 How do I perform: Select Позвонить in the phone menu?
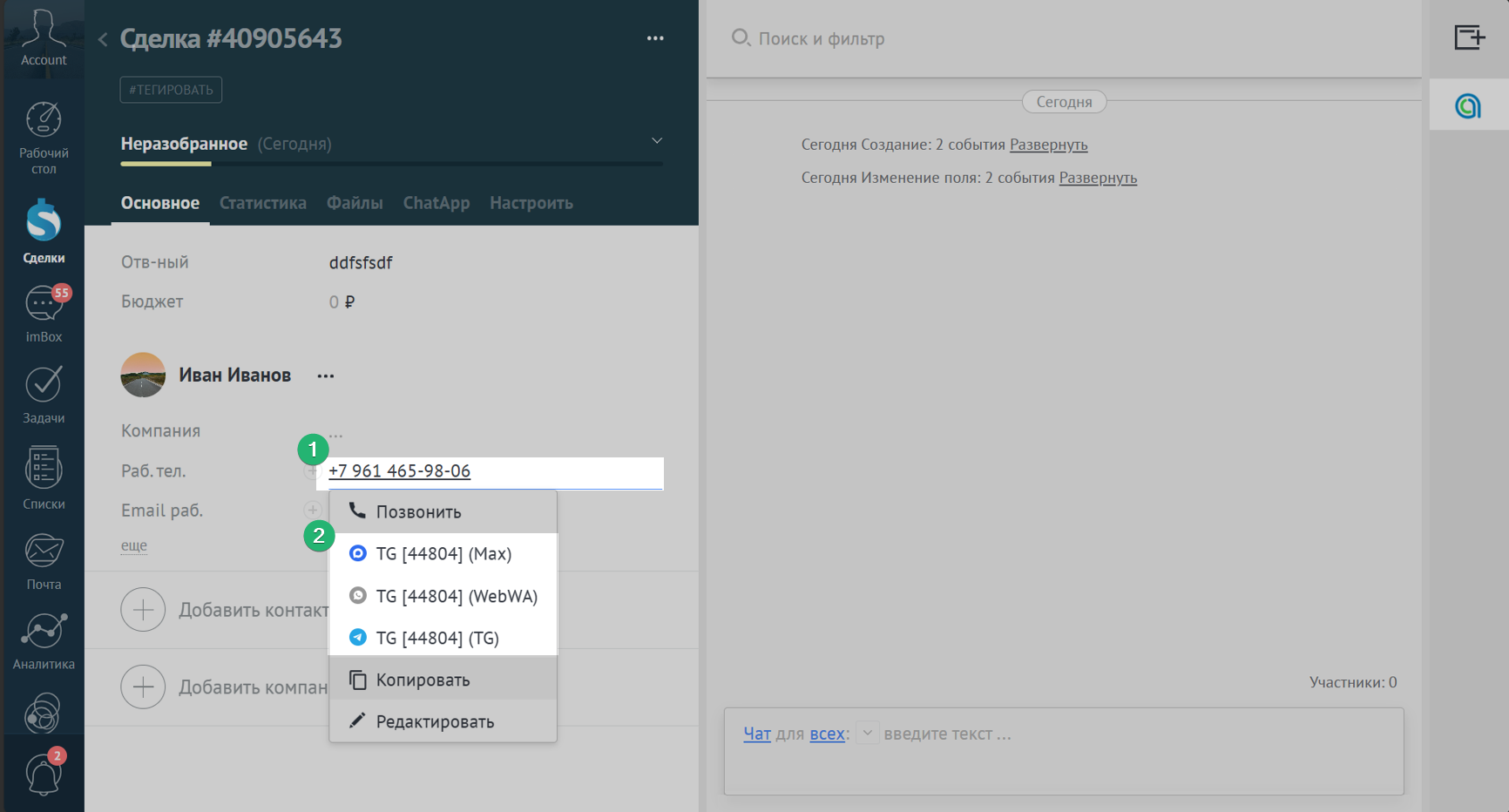pyautogui.click(x=418, y=511)
